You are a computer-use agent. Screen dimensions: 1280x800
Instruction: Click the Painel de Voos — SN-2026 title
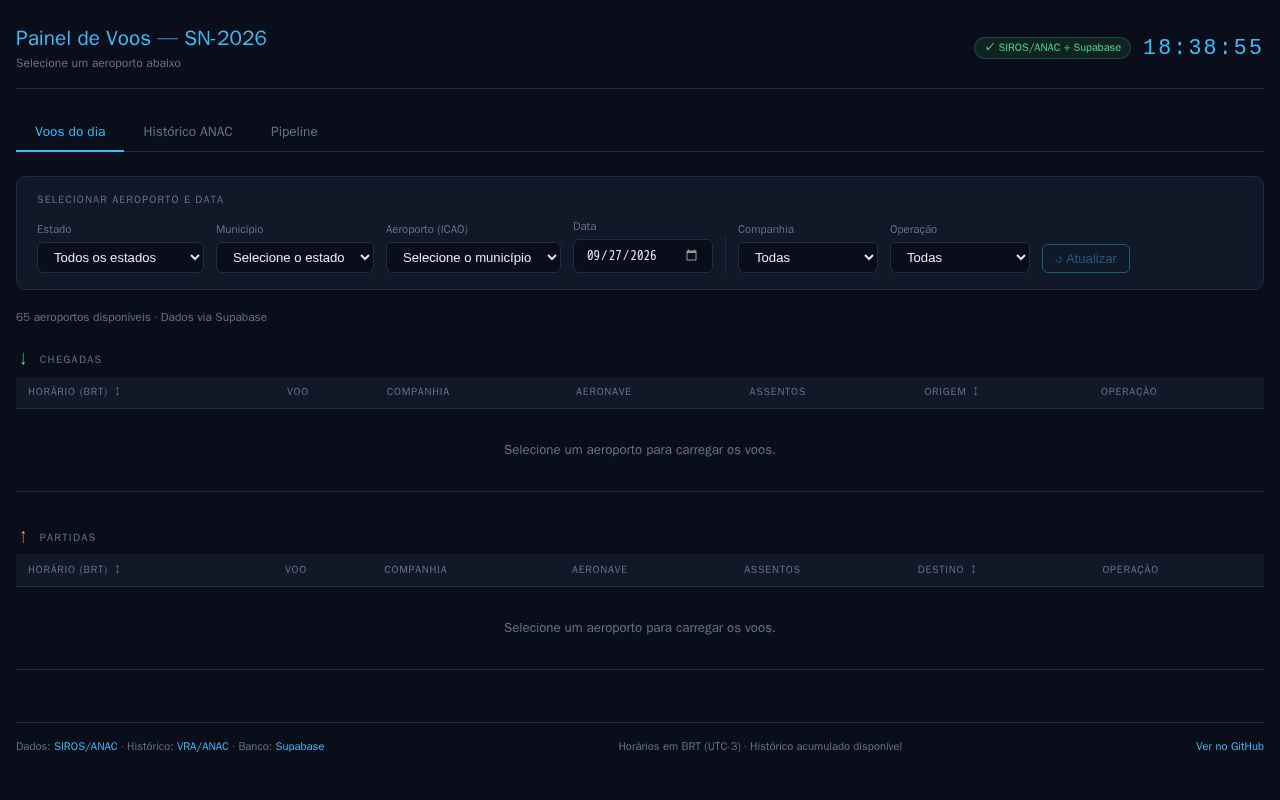tap(141, 38)
